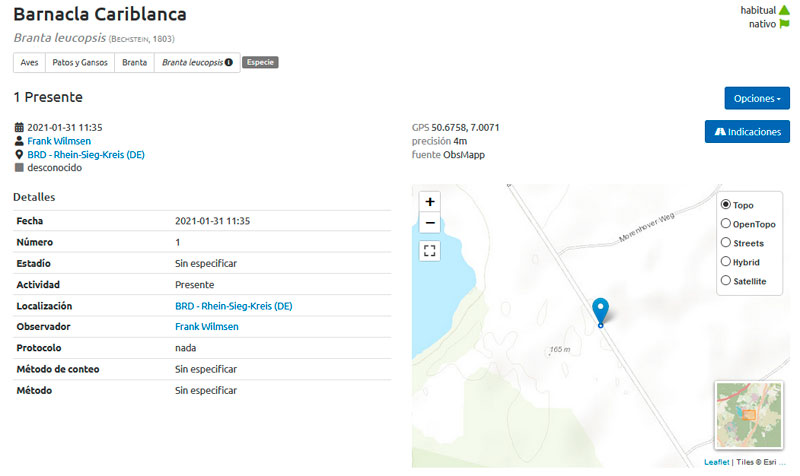Viewport: 800px width, 476px height.
Task: Go to Patos y Gansos breadcrumb
Action: (x=80, y=63)
